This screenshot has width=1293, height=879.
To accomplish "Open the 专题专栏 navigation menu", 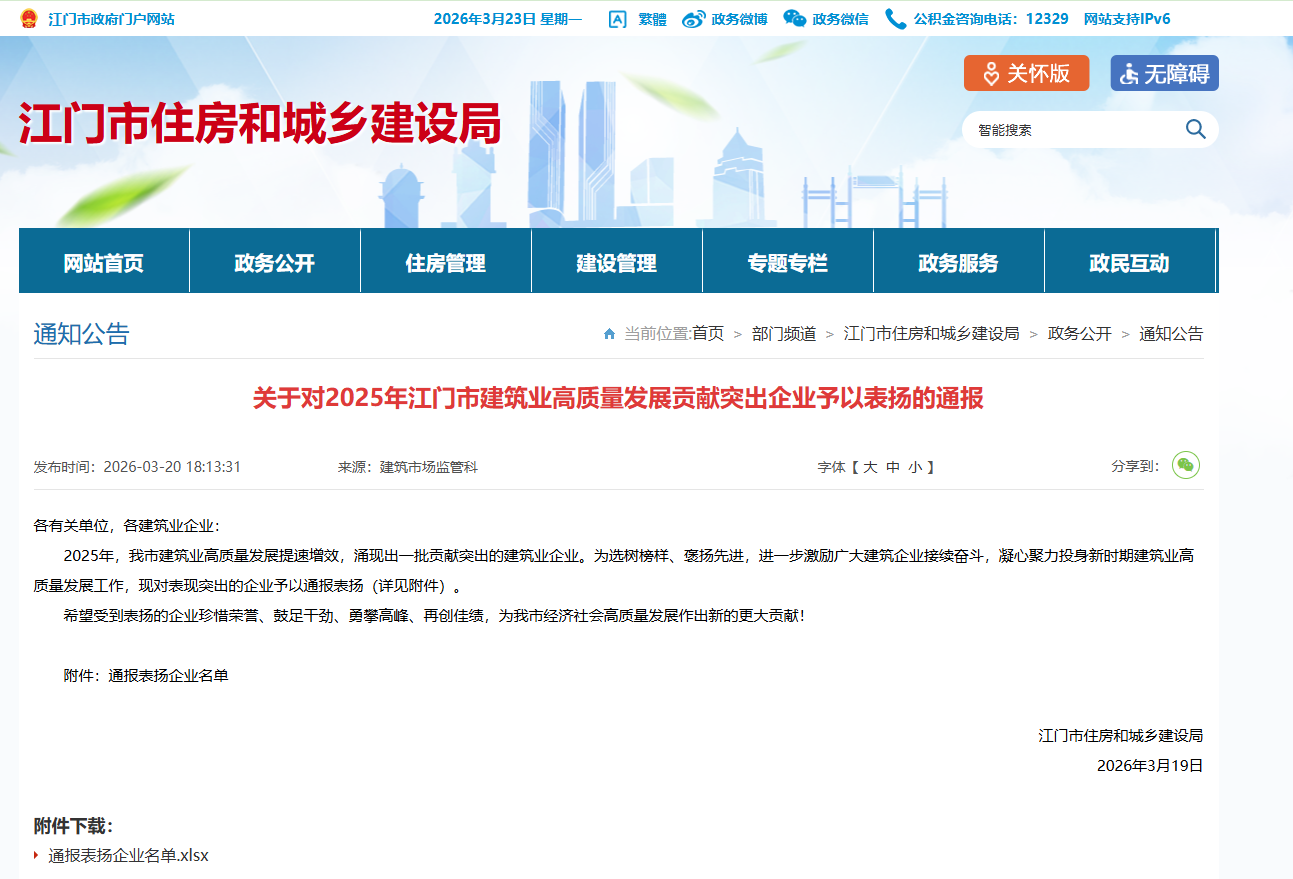I will coord(787,263).
